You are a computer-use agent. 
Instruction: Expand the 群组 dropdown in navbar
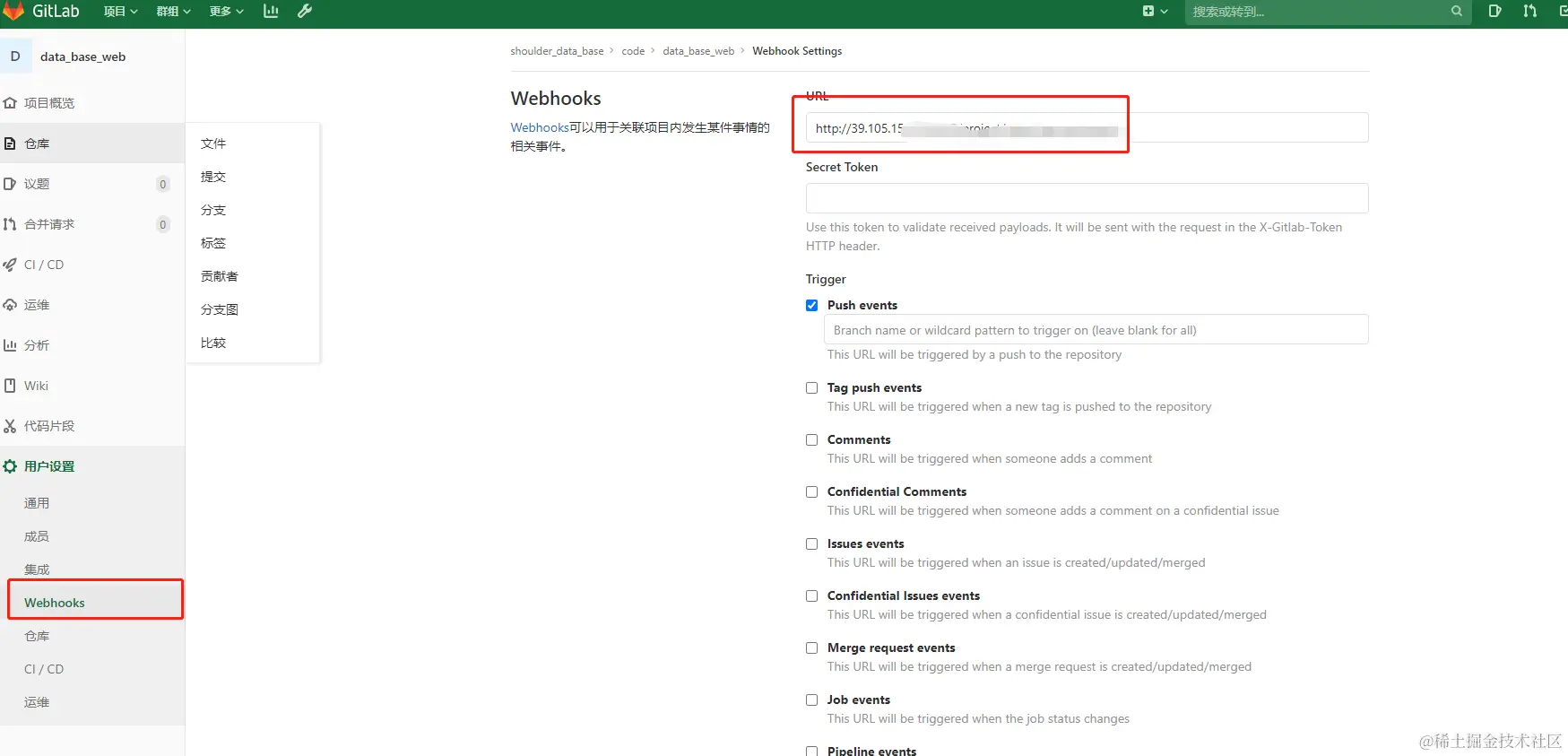coord(173,12)
